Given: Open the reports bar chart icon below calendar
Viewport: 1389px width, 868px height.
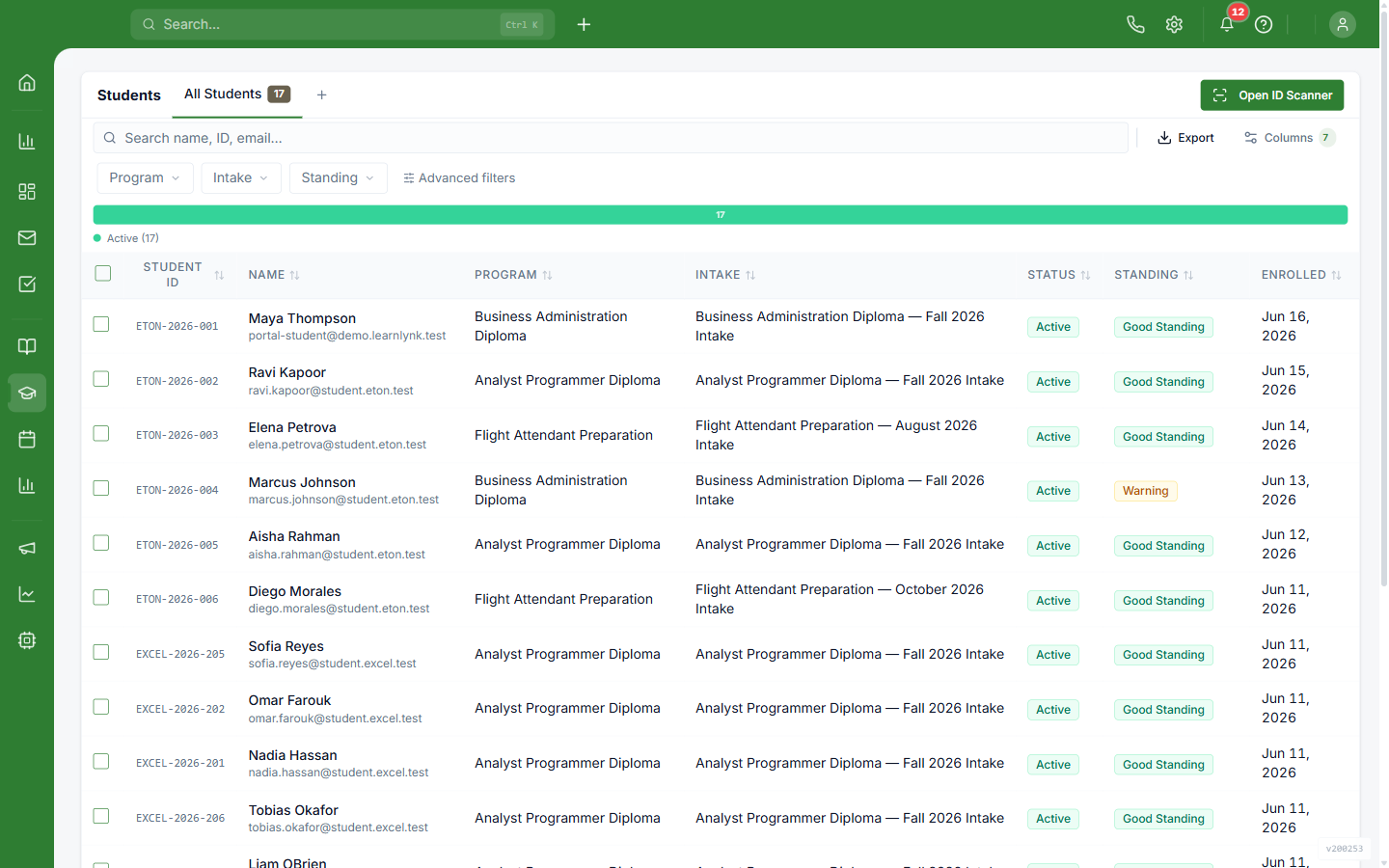Looking at the screenshot, I should tap(27, 485).
